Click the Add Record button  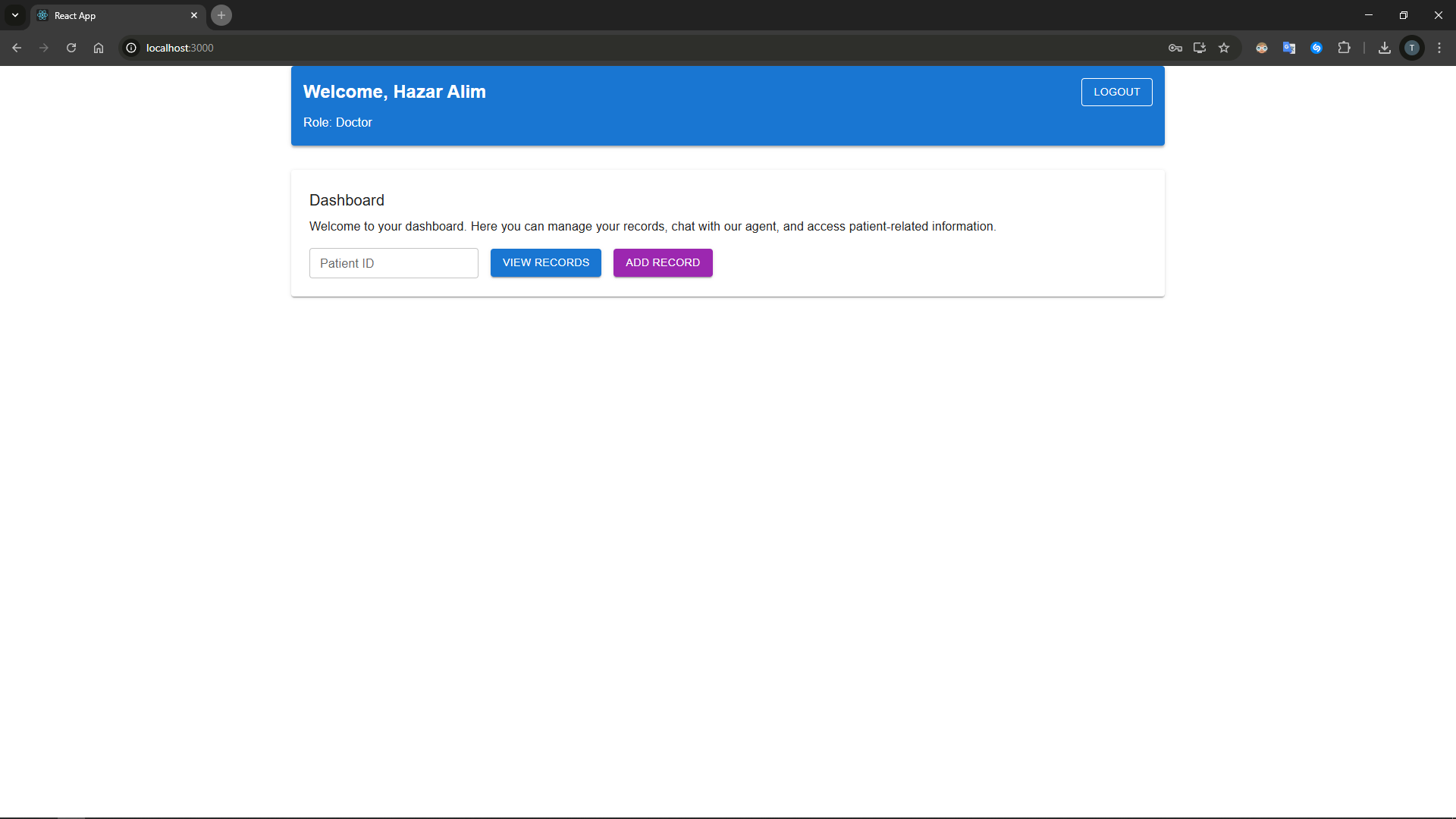point(663,262)
